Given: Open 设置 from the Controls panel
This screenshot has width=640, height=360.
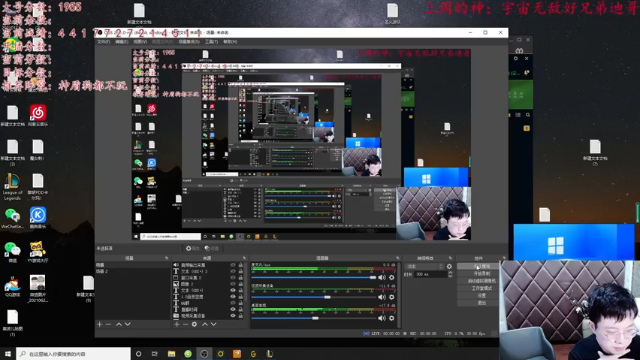Looking at the screenshot, I should (478, 296).
